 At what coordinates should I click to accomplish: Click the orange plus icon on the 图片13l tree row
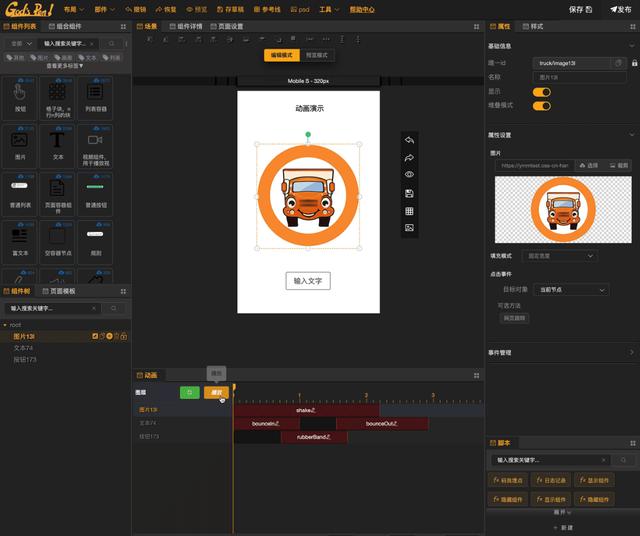pos(109,336)
